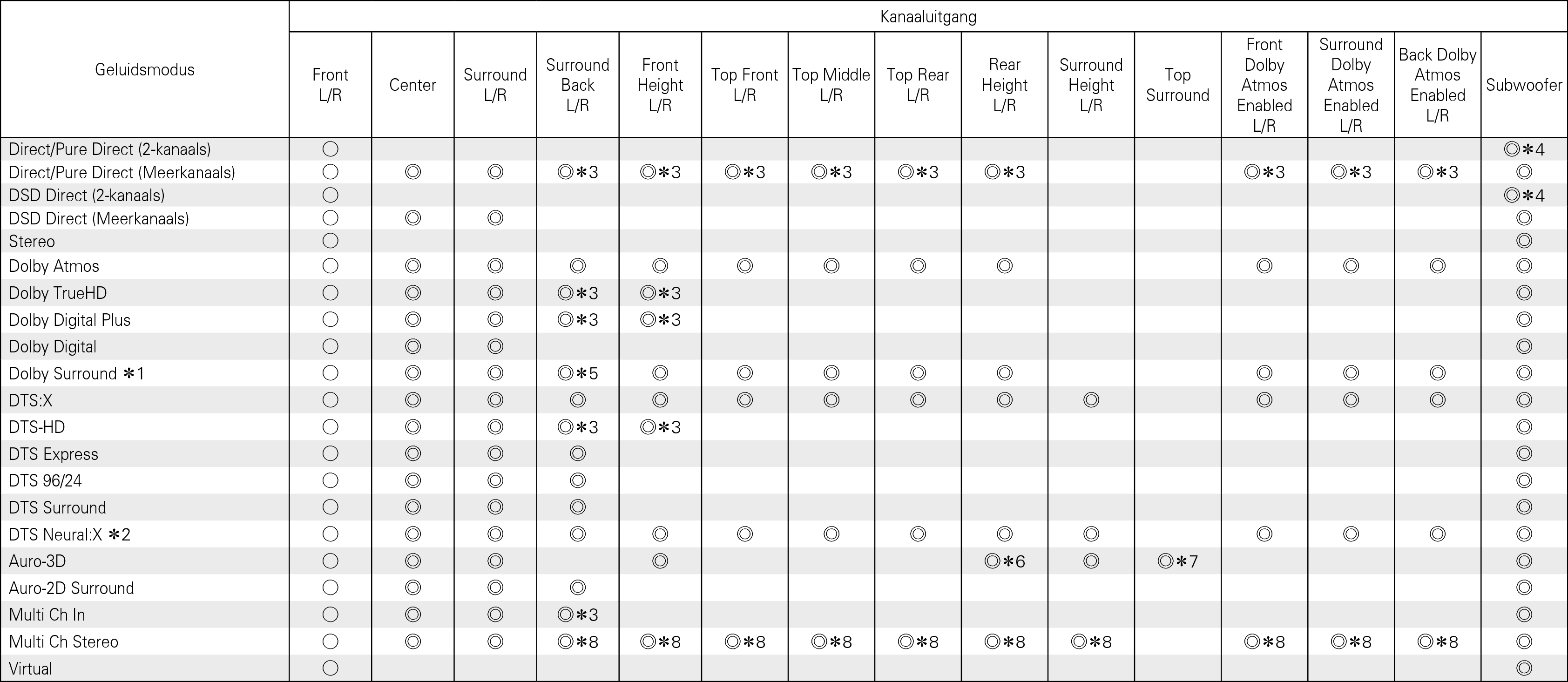The image size is (1568, 682).
Task: Select DTS:X row Surround Height circle
Action: [1091, 400]
